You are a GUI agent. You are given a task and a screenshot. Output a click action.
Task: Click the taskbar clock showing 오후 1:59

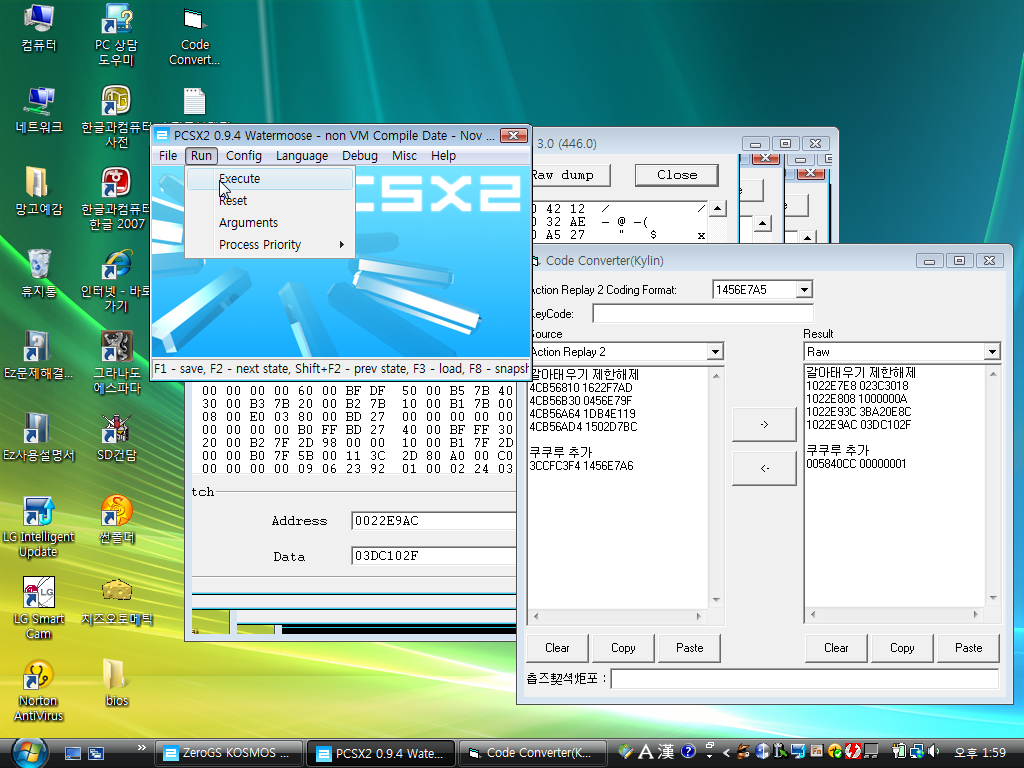[980, 753]
